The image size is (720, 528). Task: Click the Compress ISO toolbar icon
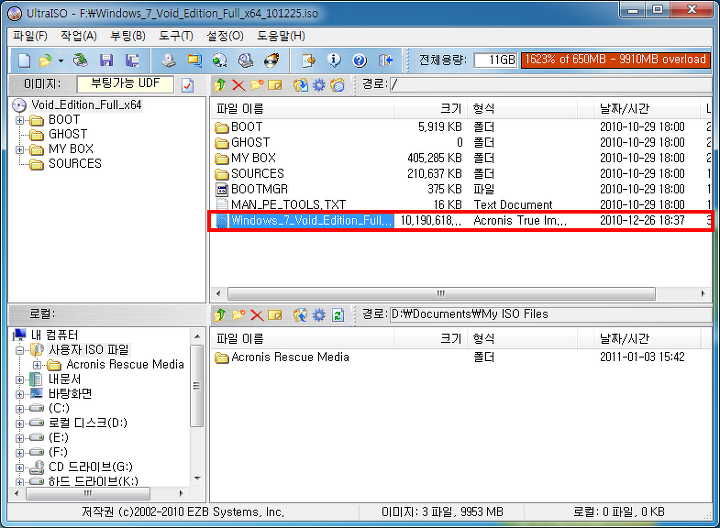click(195, 60)
